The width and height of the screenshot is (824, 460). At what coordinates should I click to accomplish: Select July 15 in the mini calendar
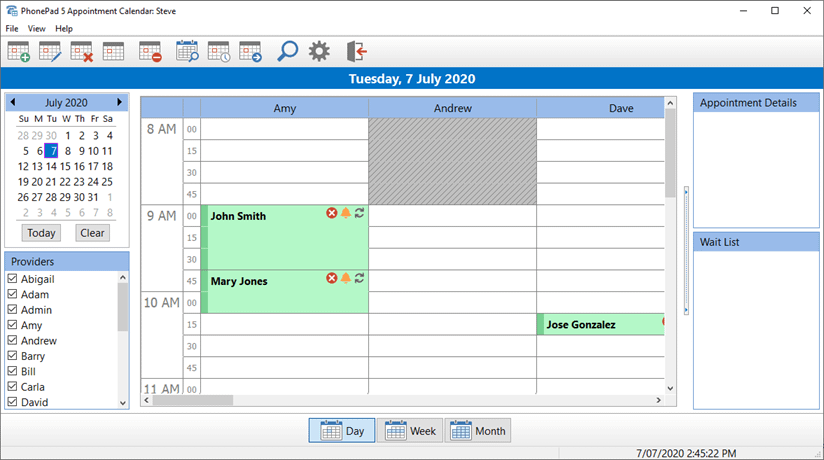pyautogui.click(x=65, y=166)
